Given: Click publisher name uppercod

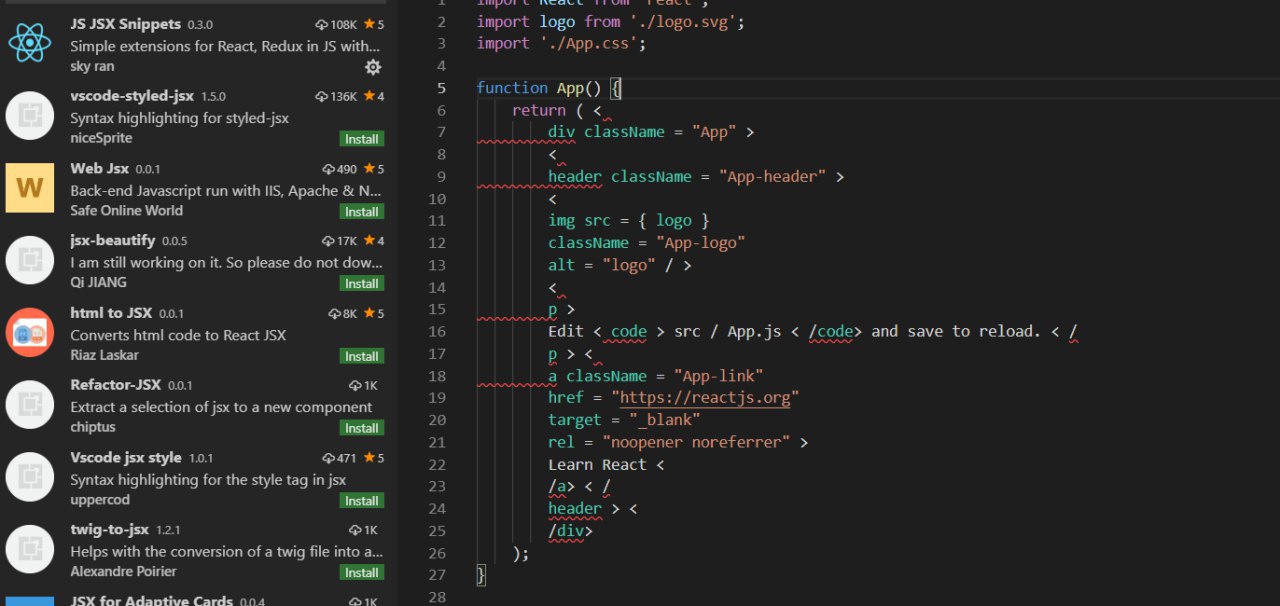Looking at the screenshot, I should (100, 499).
